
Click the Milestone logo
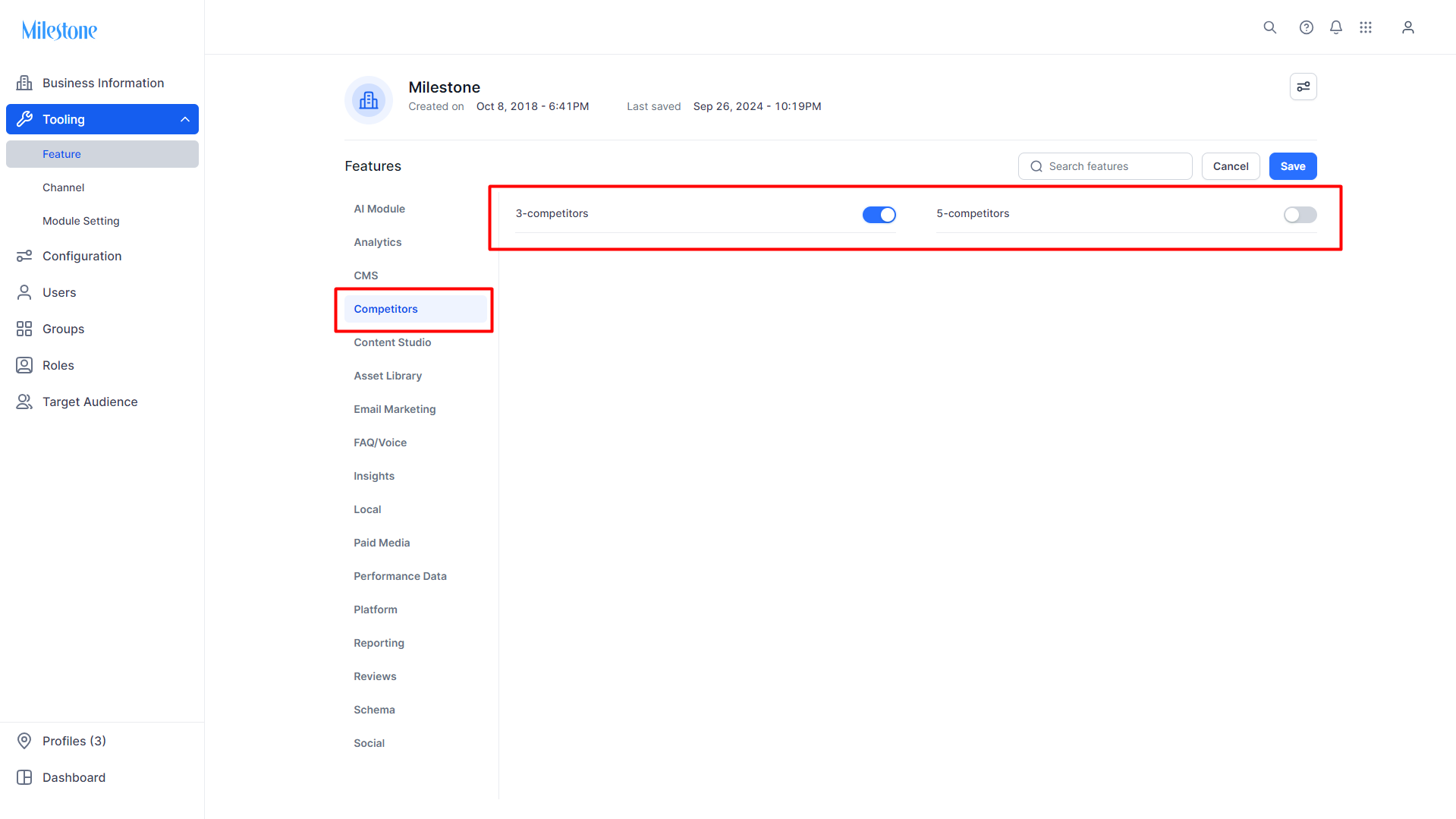coord(59,30)
